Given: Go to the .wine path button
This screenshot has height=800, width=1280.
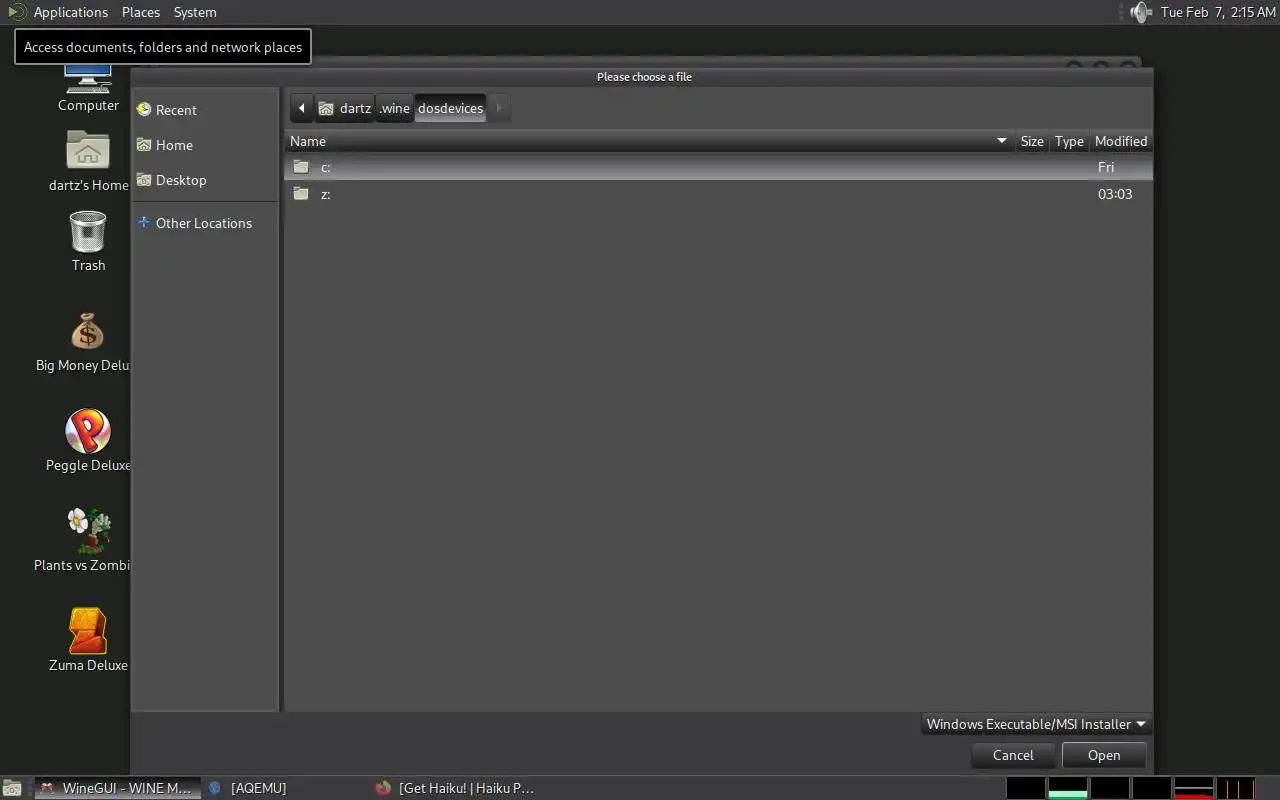Looking at the screenshot, I should 395,108.
